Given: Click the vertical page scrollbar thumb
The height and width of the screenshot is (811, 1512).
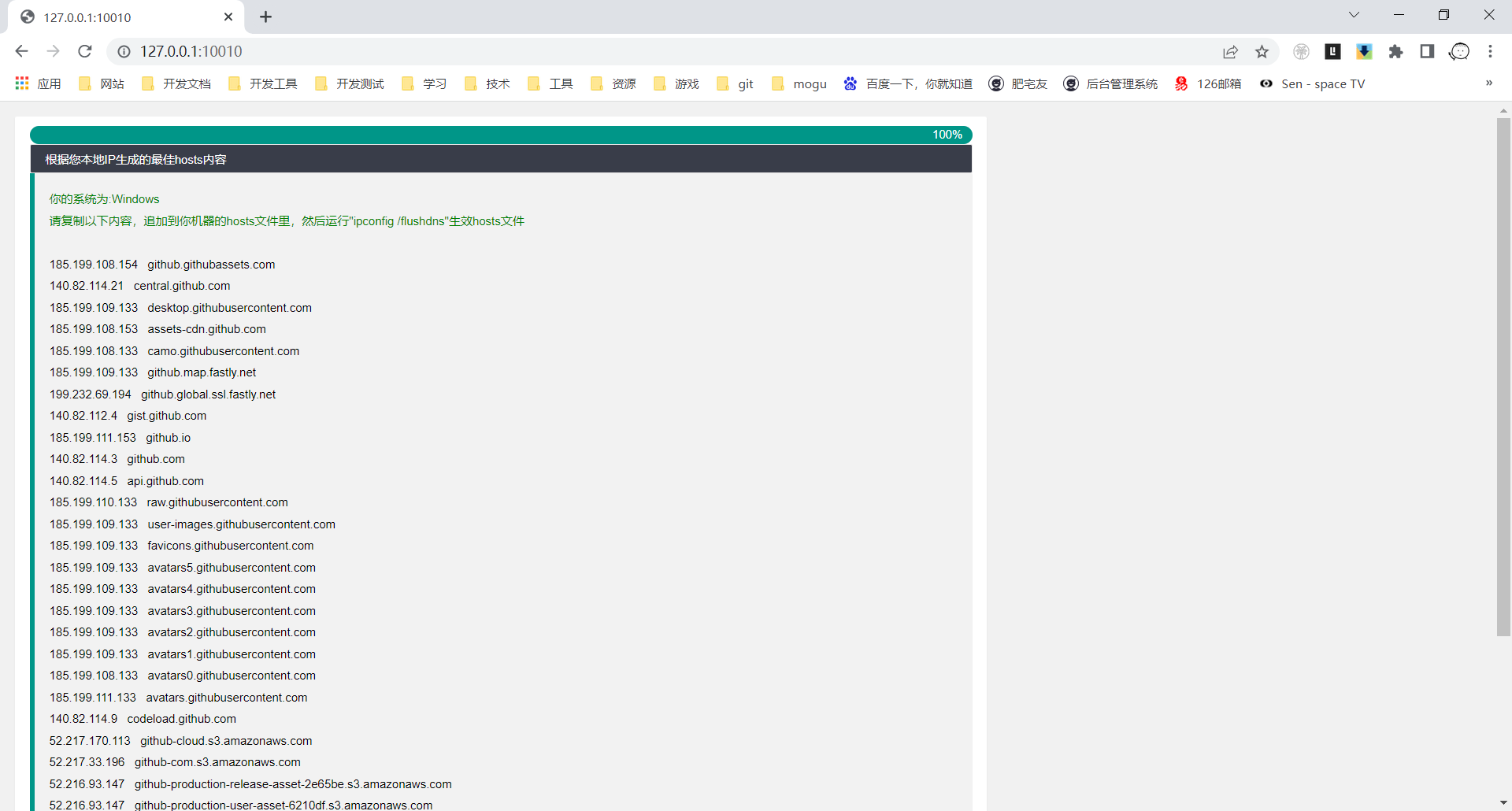Looking at the screenshot, I should [1503, 377].
